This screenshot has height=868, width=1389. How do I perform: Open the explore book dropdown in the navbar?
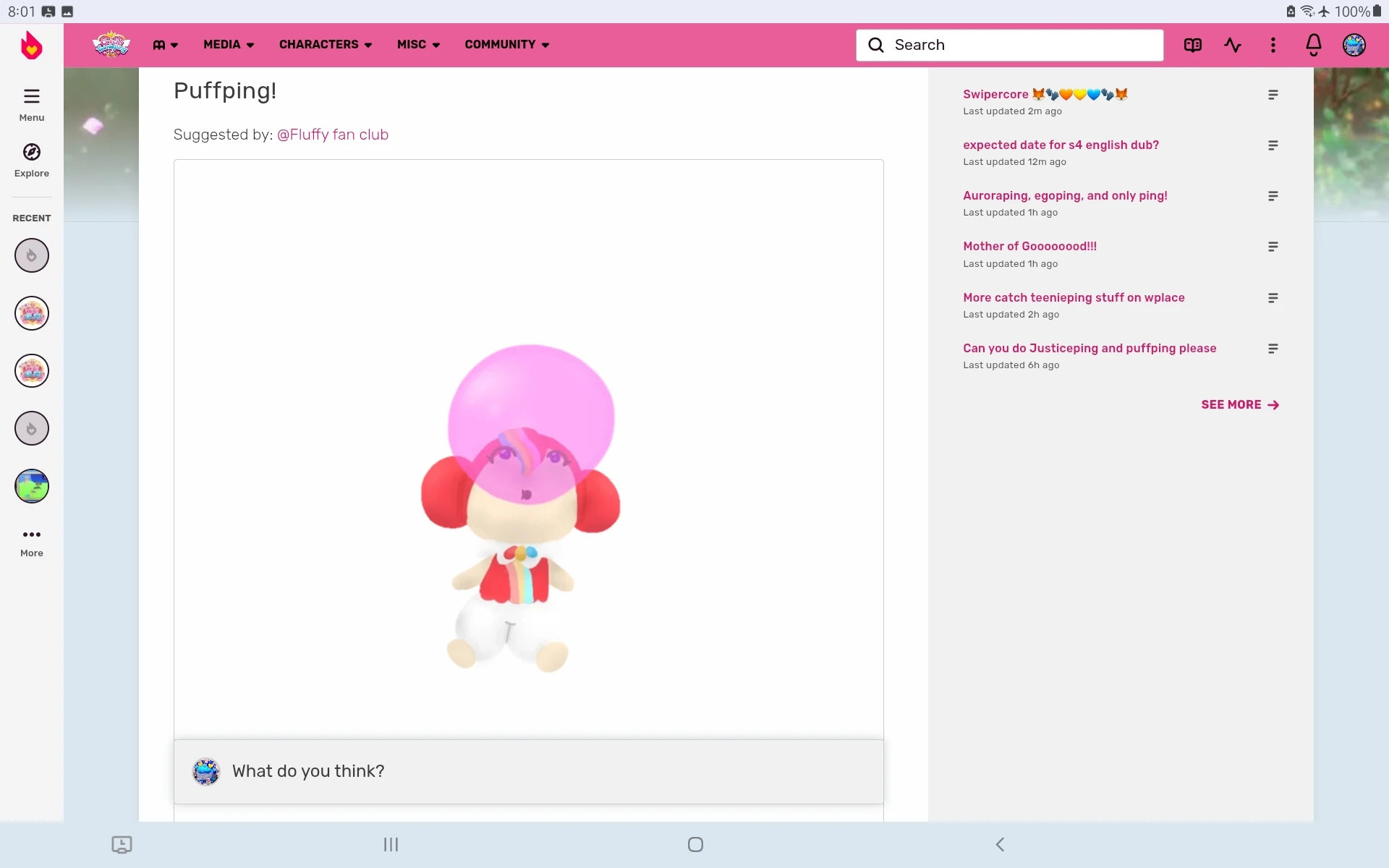click(x=165, y=45)
